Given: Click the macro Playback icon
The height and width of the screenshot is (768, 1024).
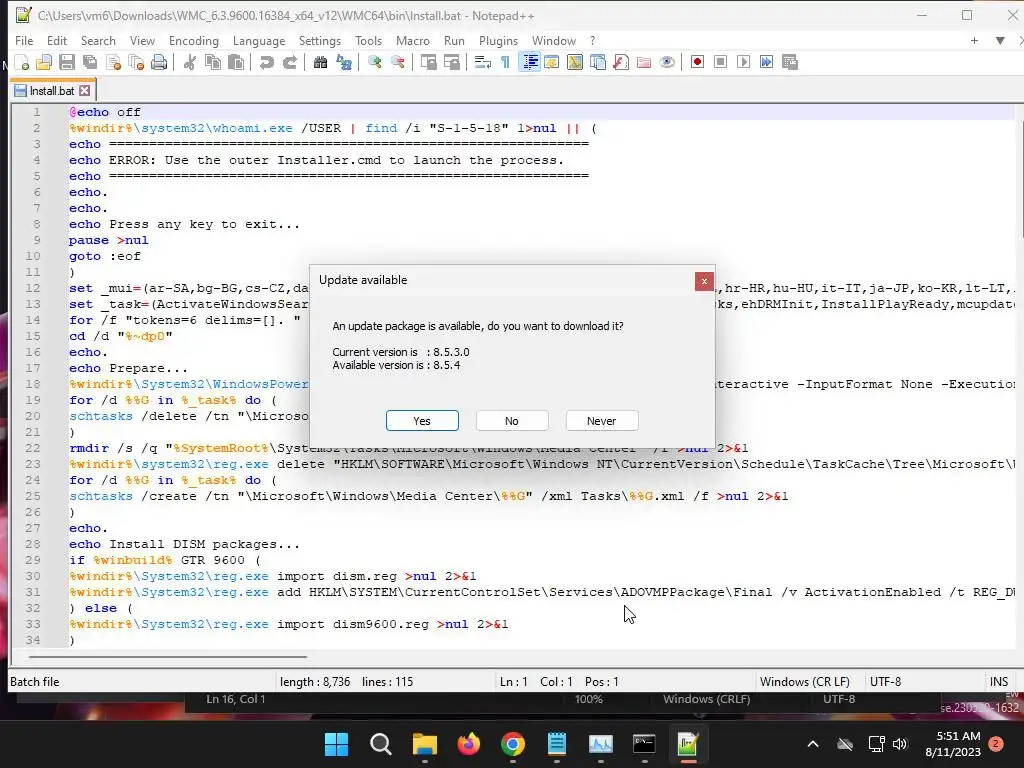Looking at the screenshot, I should [x=743, y=62].
